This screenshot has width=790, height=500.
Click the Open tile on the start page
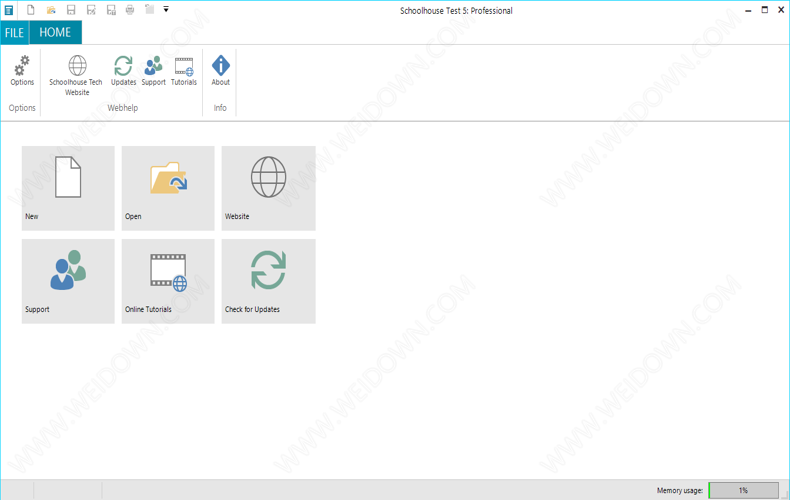168,188
